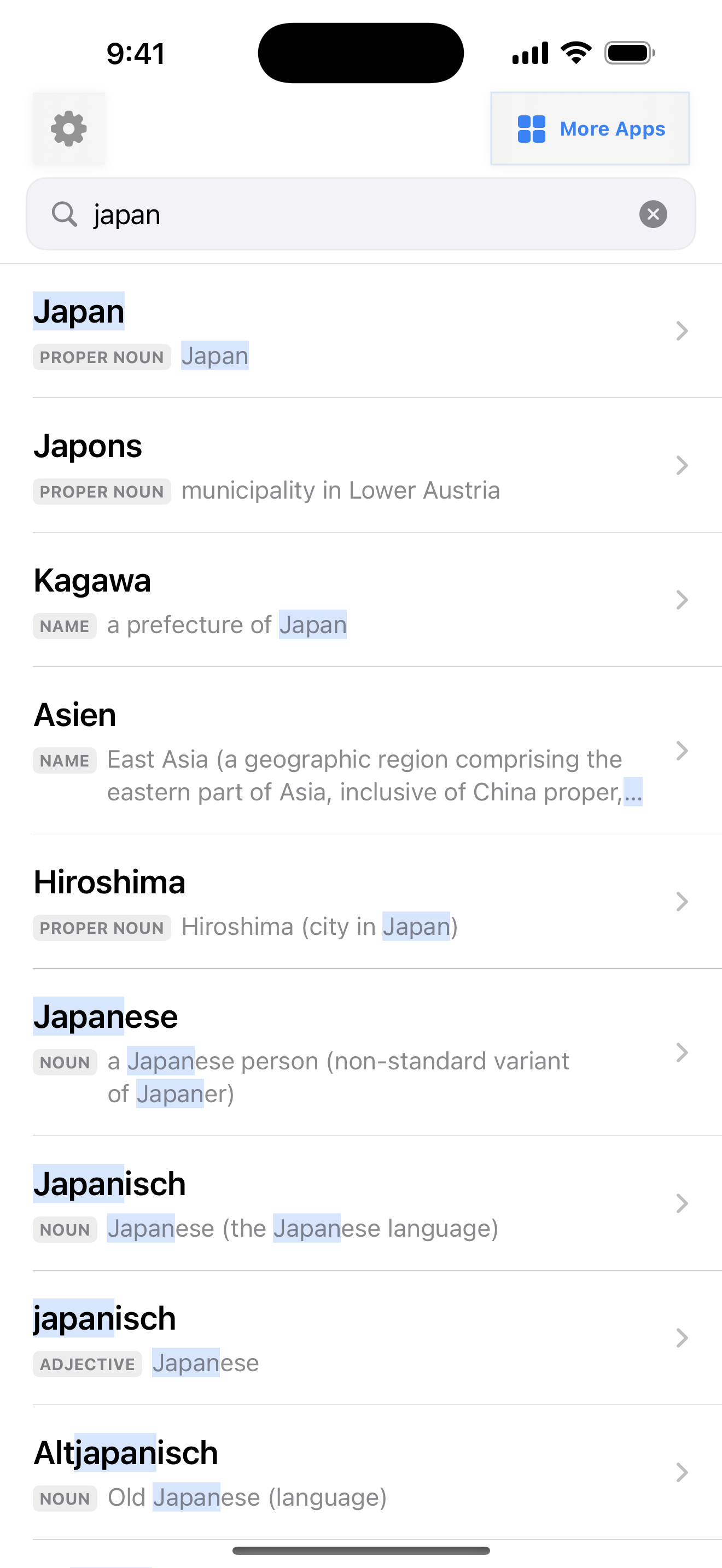Image resolution: width=722 pixels, height=1568 pixels.
Task: Clear the search text with the X icon
Action: tap(653, 214)
